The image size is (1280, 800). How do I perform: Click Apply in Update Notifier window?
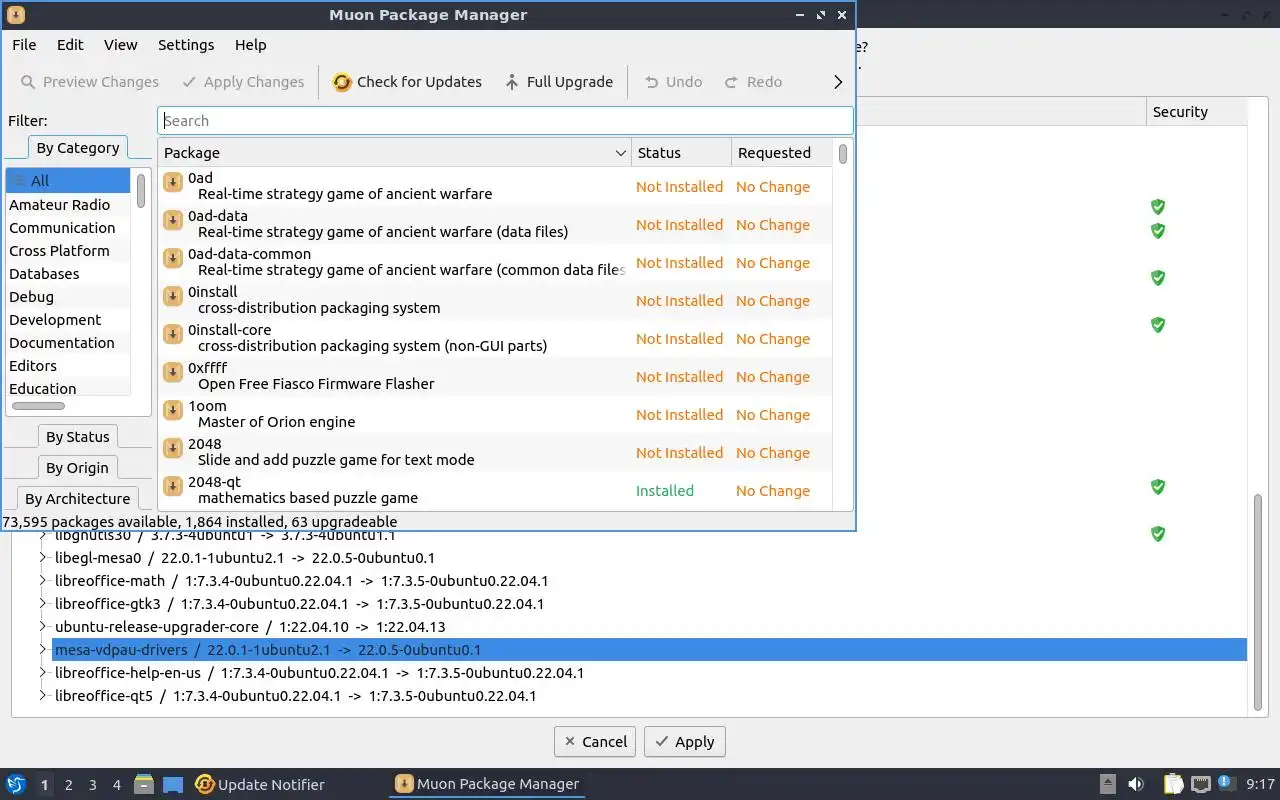(685, 741)
